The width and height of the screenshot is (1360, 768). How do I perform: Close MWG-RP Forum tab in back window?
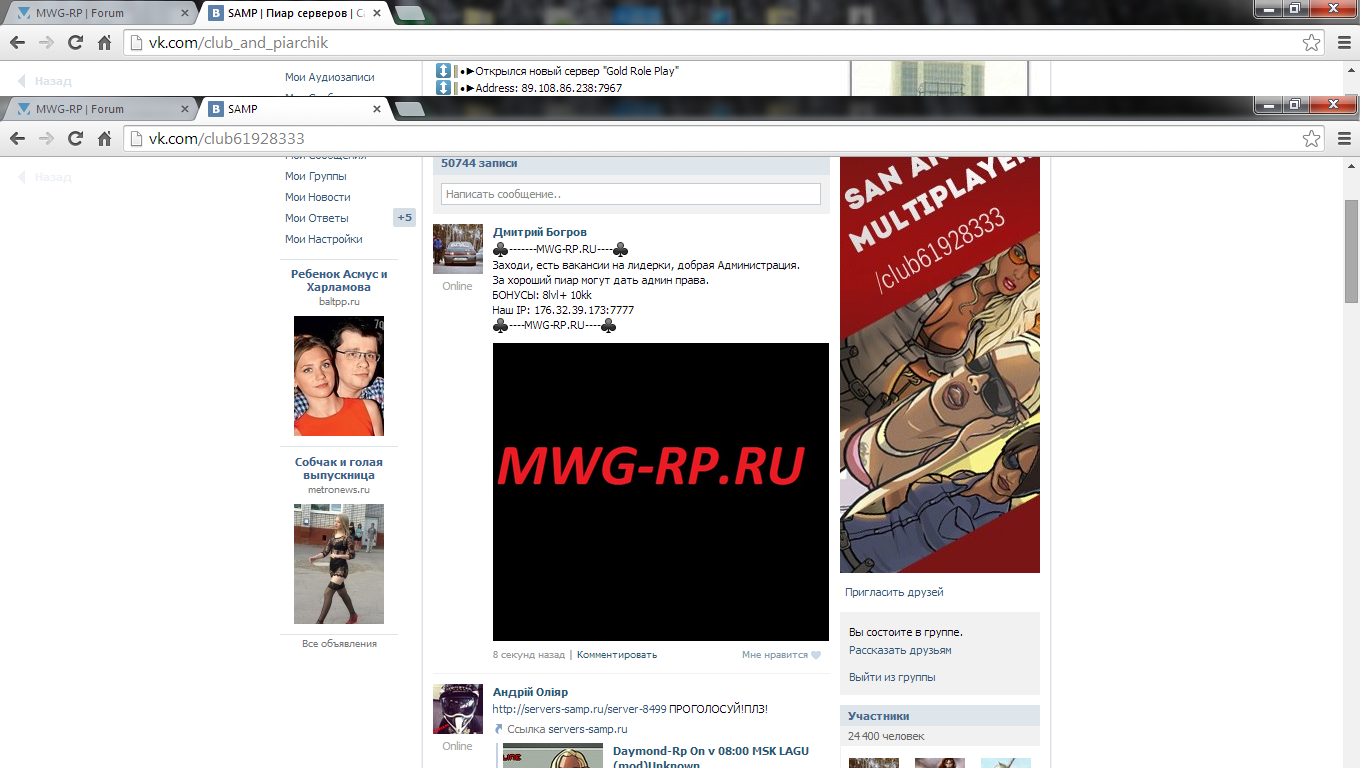pos(183,13)
